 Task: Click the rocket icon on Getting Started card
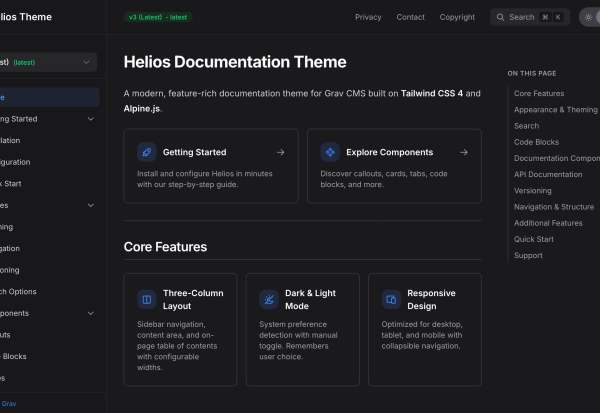[147, 152]
